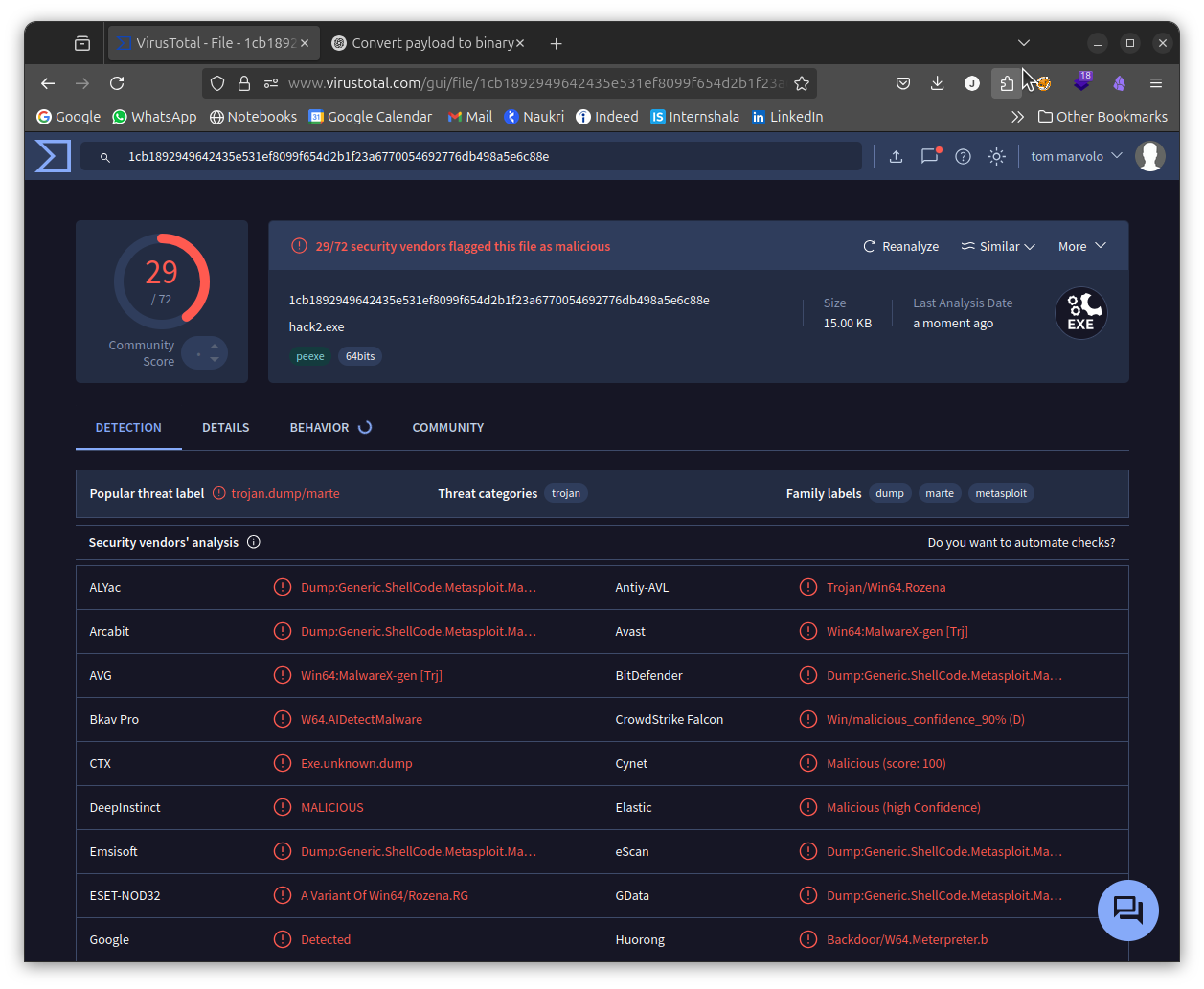Open the Google bookmark
The height and width of the screenshot is (989, 1204).
click(x=68, y=117)
